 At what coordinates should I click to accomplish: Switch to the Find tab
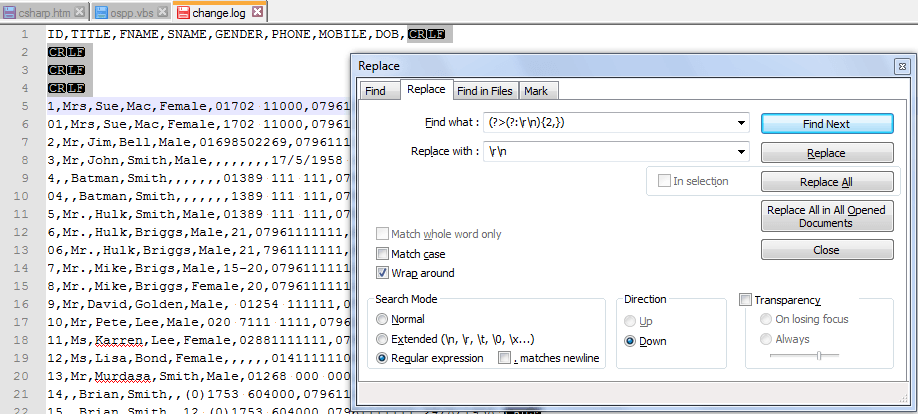[376, 91]
